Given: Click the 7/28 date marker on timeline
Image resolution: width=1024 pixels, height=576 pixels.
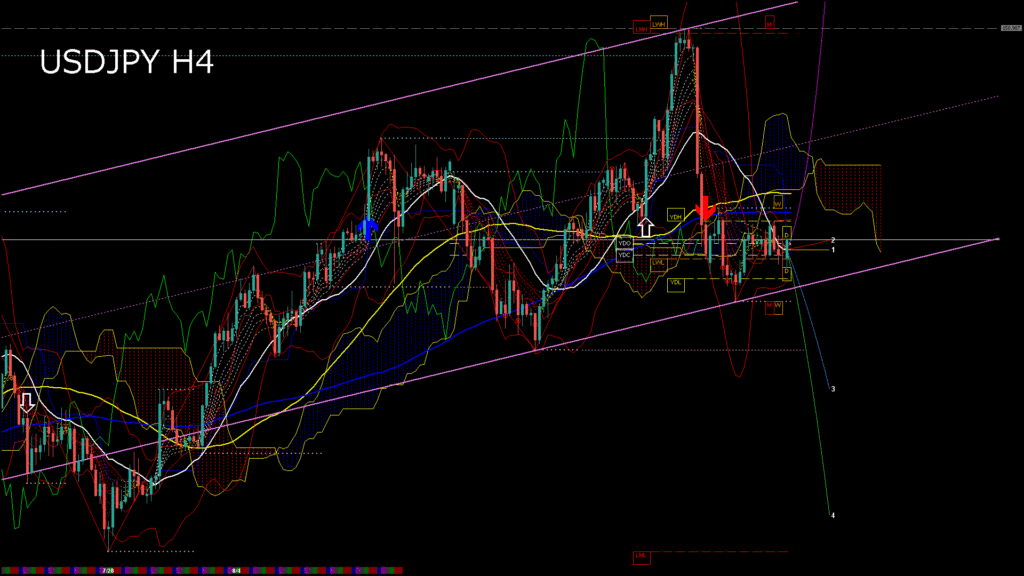Looking at the screenshot, I should point(107,571).
